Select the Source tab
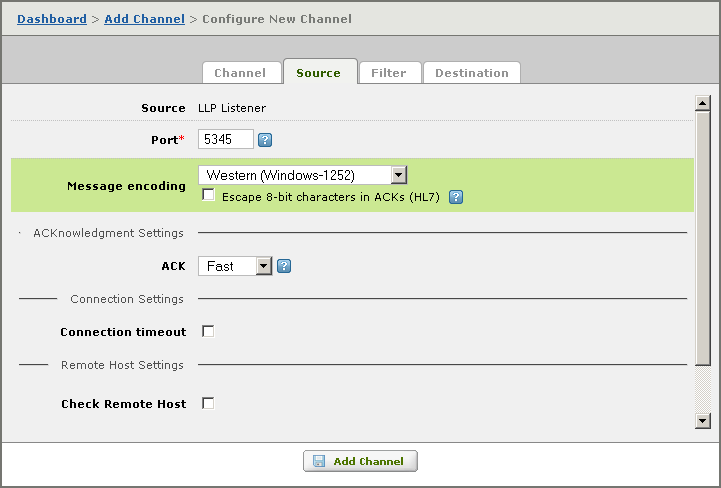Viewport: 721px width, 488px height. click(320, 72)
